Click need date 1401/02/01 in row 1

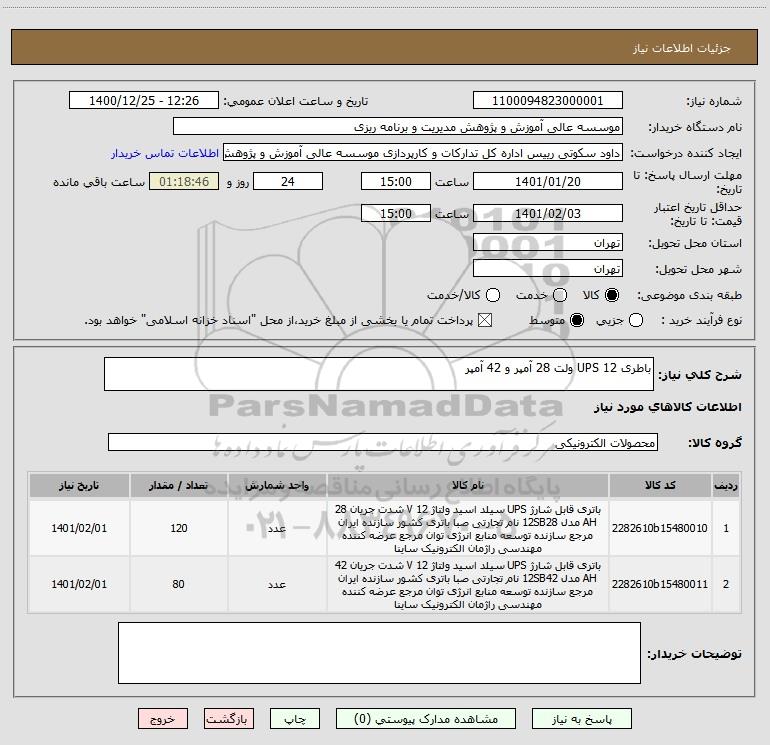point(79,528)
